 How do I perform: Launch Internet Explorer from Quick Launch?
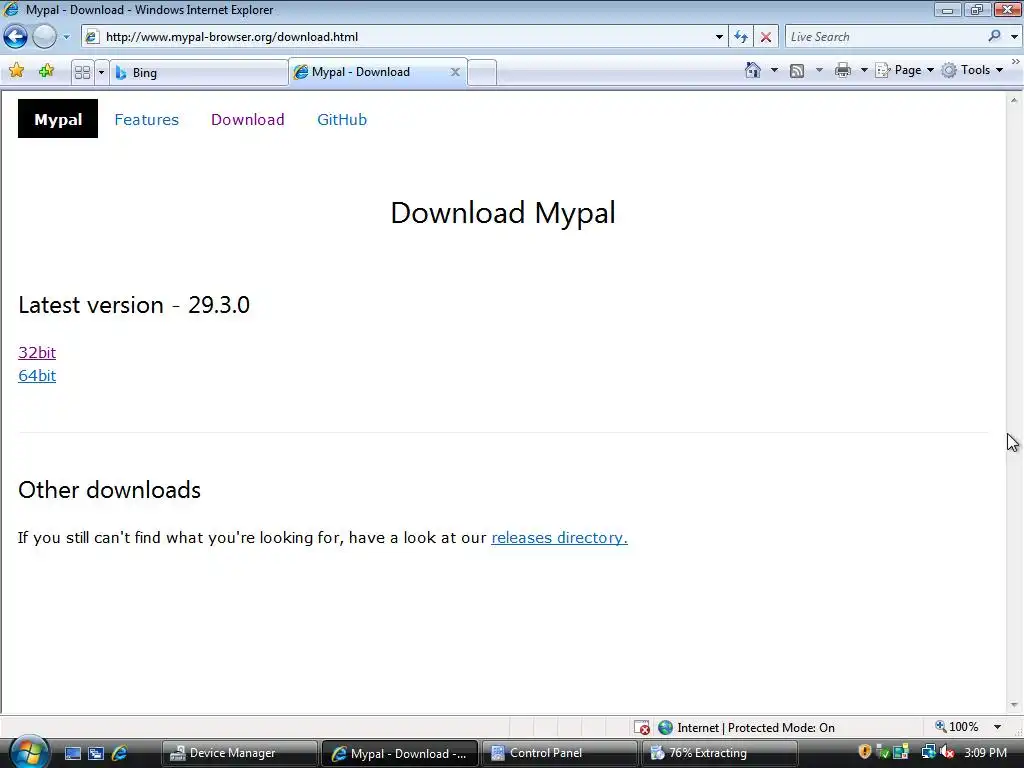119,754
